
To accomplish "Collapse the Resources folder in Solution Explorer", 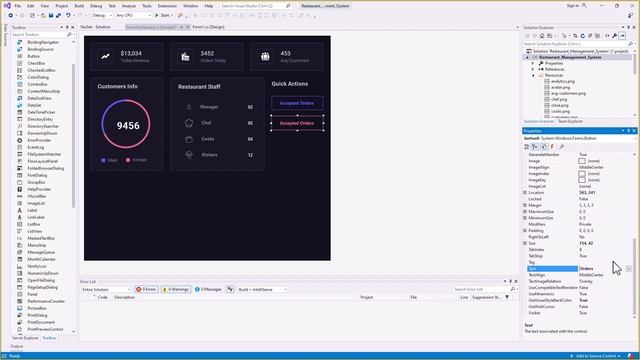I will (x=533, y=76).
